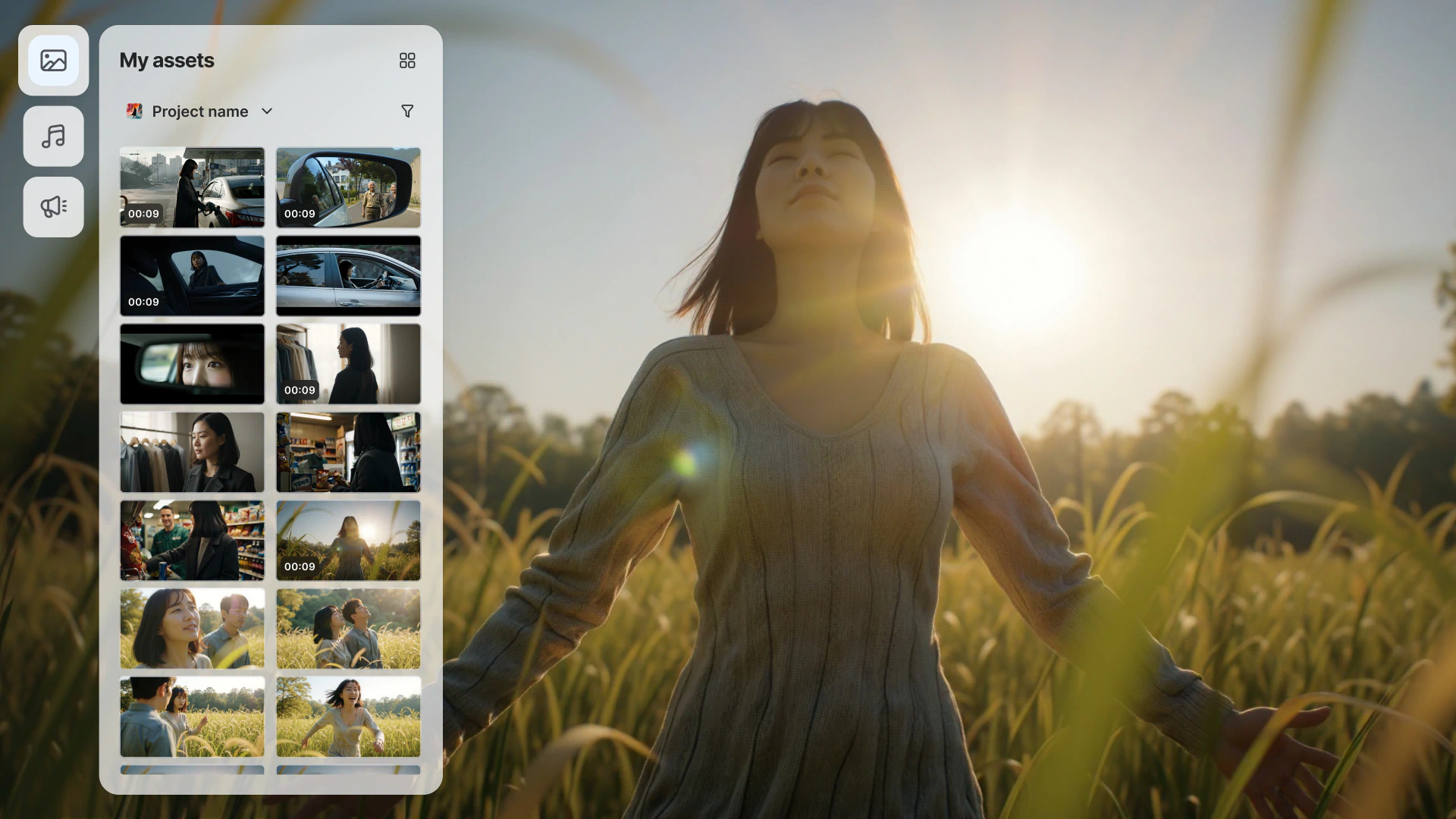
Task: Select the woman near clothing rack thumbnail
Action: pos(193,452)
